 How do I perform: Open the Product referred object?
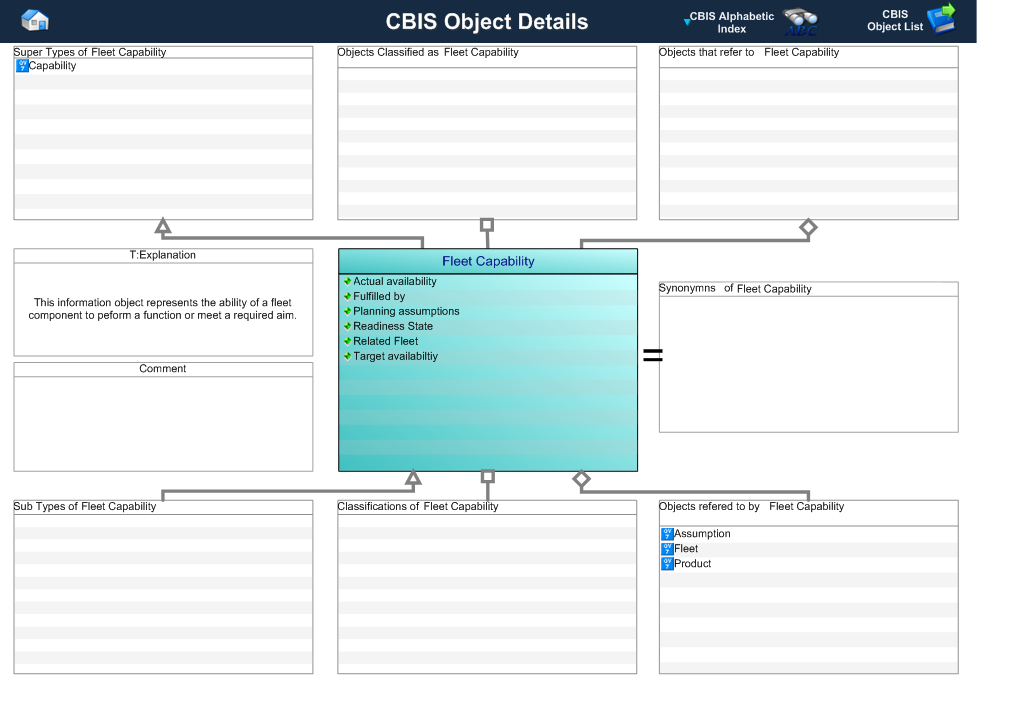click(x=692, y=563)
